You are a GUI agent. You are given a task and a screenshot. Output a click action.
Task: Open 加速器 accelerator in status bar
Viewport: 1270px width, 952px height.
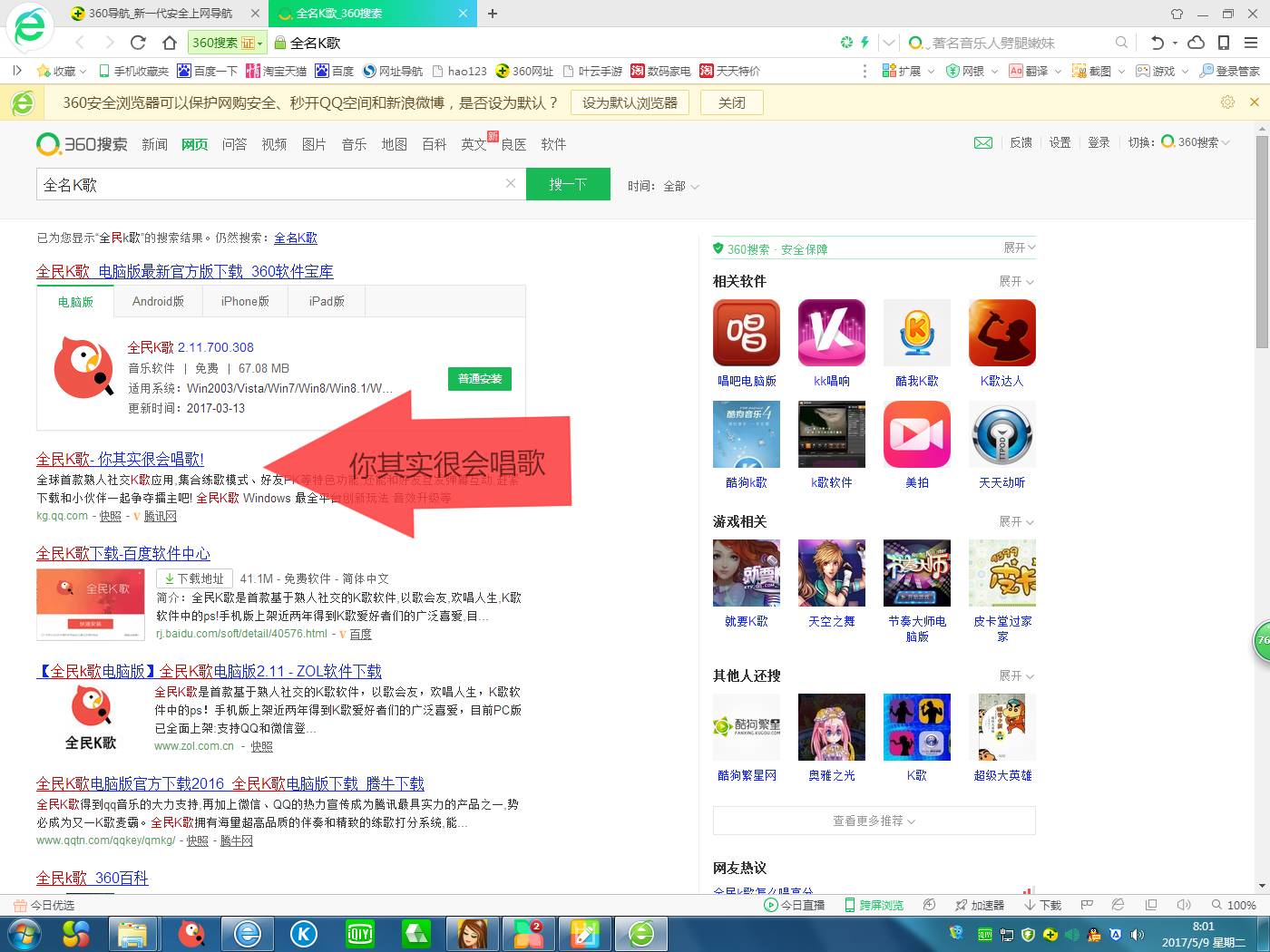pyautogui.click(x=980, y=905)
